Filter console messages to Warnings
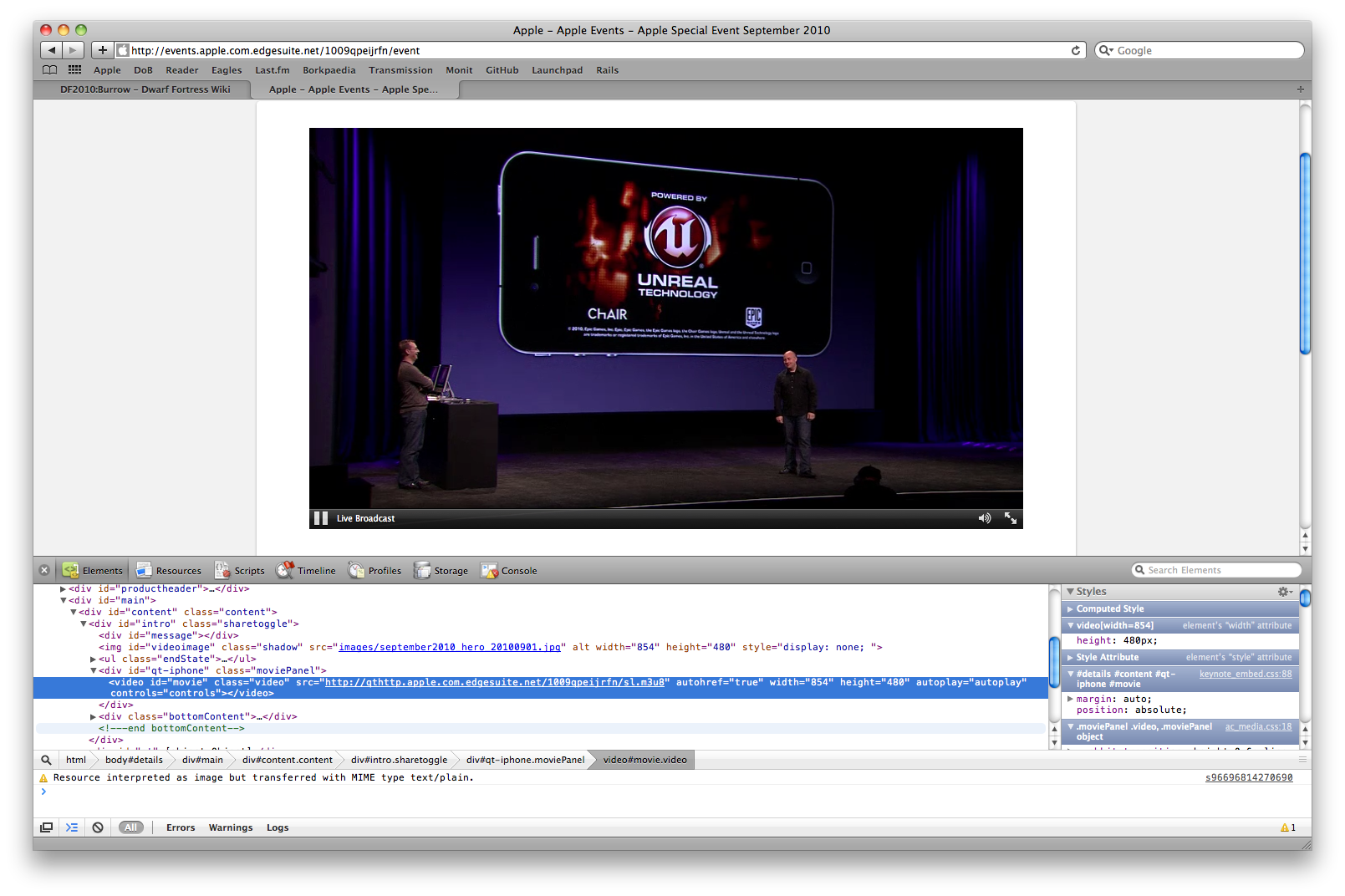 (231, 827)
